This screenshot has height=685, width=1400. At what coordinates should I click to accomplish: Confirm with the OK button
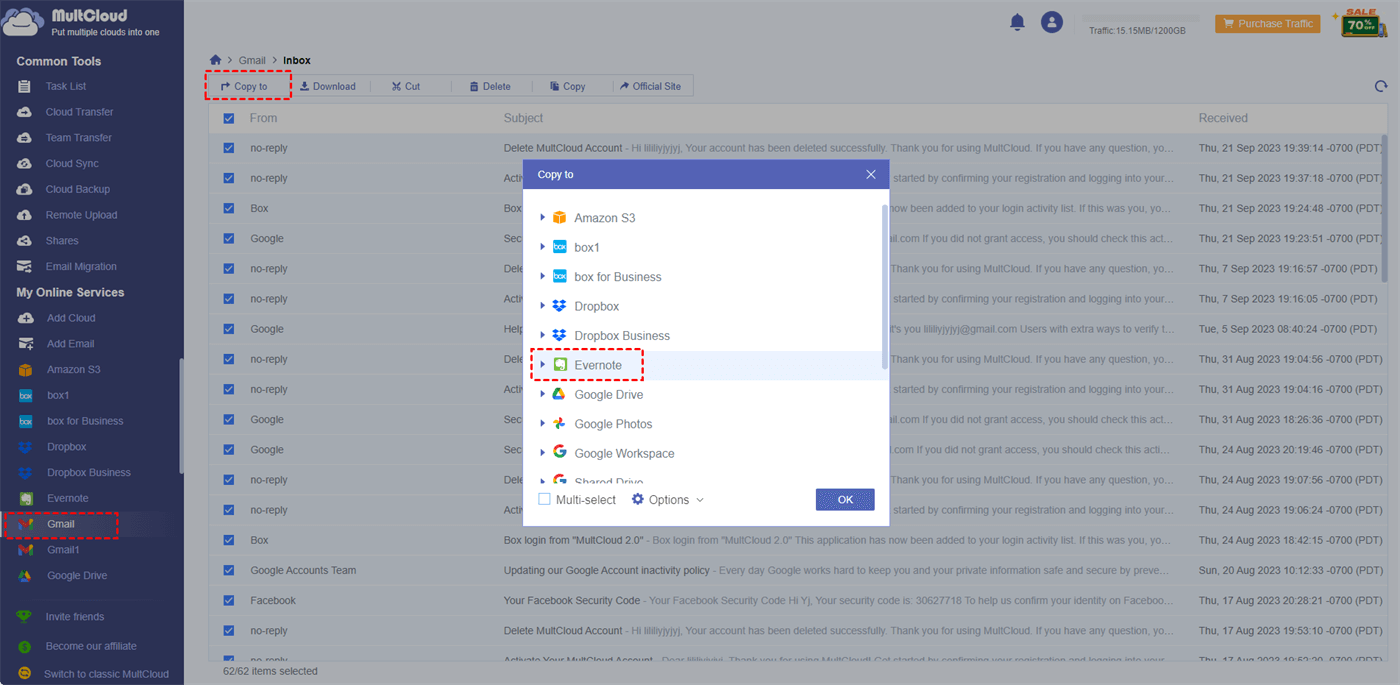click(x=845, y=499)
